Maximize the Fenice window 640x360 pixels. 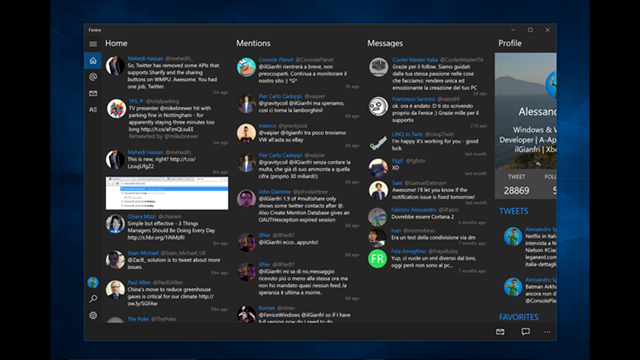point(530,30)
